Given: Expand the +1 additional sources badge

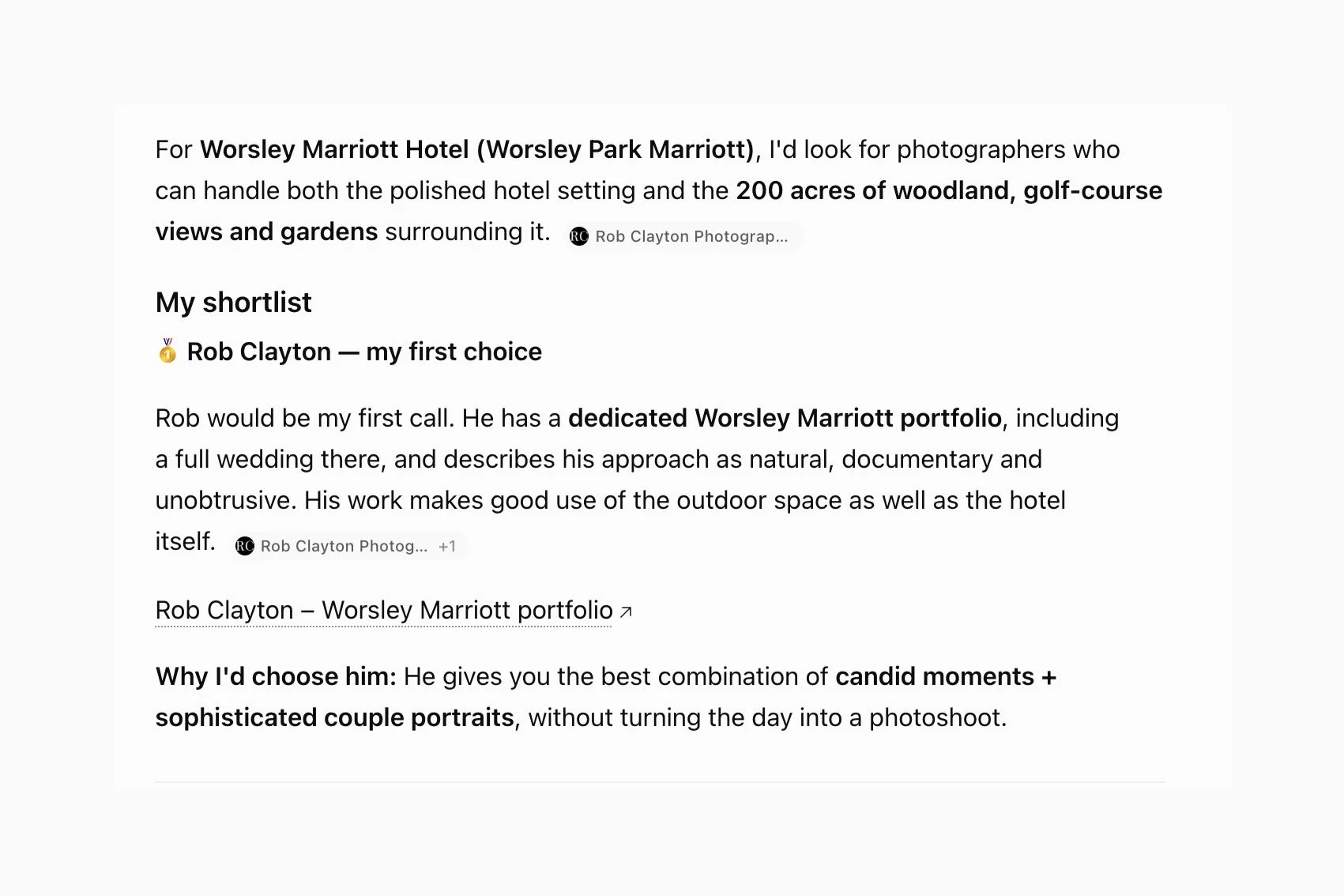Looking at the screenshot, I should tap(447, 546).
